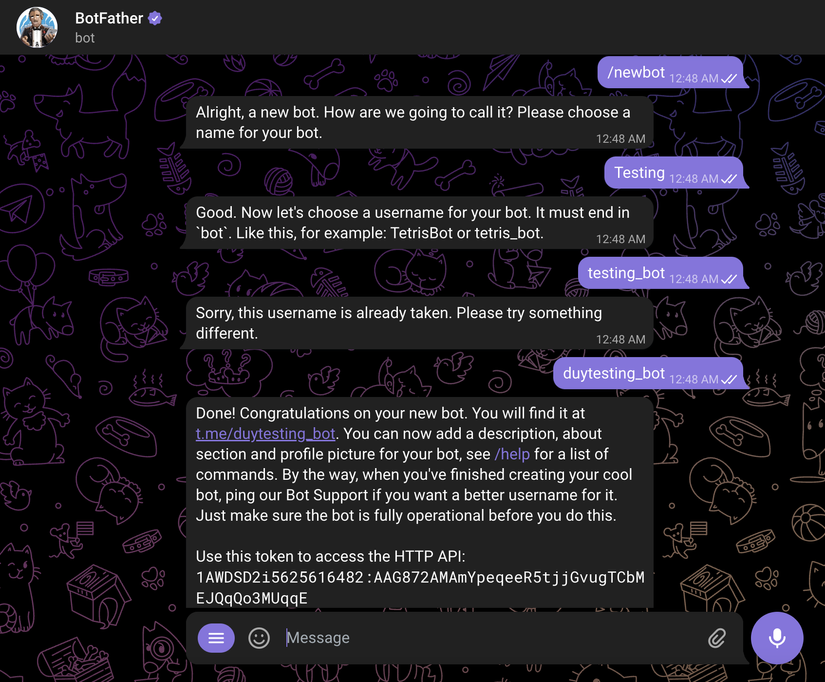This screenshot has height=682, width=825.
Task: Click BotFather name in the chat header
Action: (x=107, y=18)
